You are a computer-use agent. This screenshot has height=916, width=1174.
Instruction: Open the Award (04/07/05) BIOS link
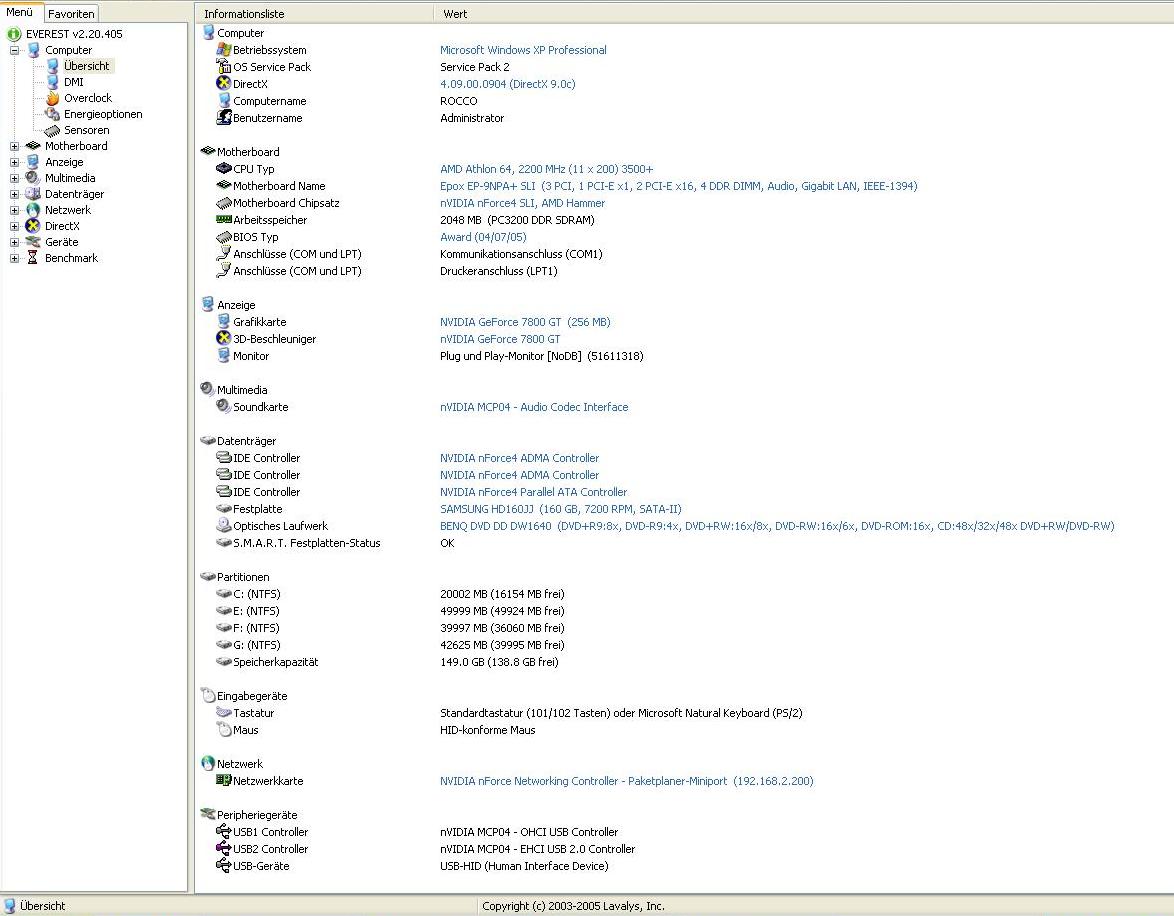click(483, 237)
